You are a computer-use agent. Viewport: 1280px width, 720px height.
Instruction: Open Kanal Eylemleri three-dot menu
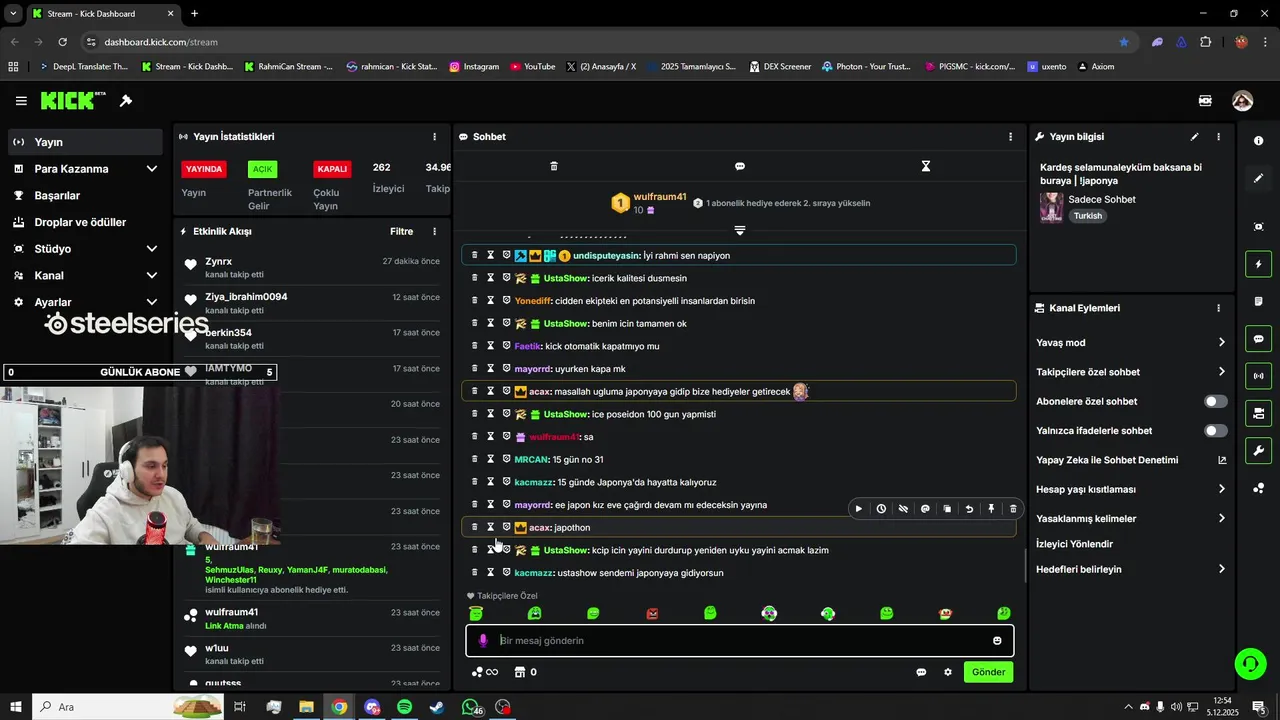click(x=1218, y=309)
